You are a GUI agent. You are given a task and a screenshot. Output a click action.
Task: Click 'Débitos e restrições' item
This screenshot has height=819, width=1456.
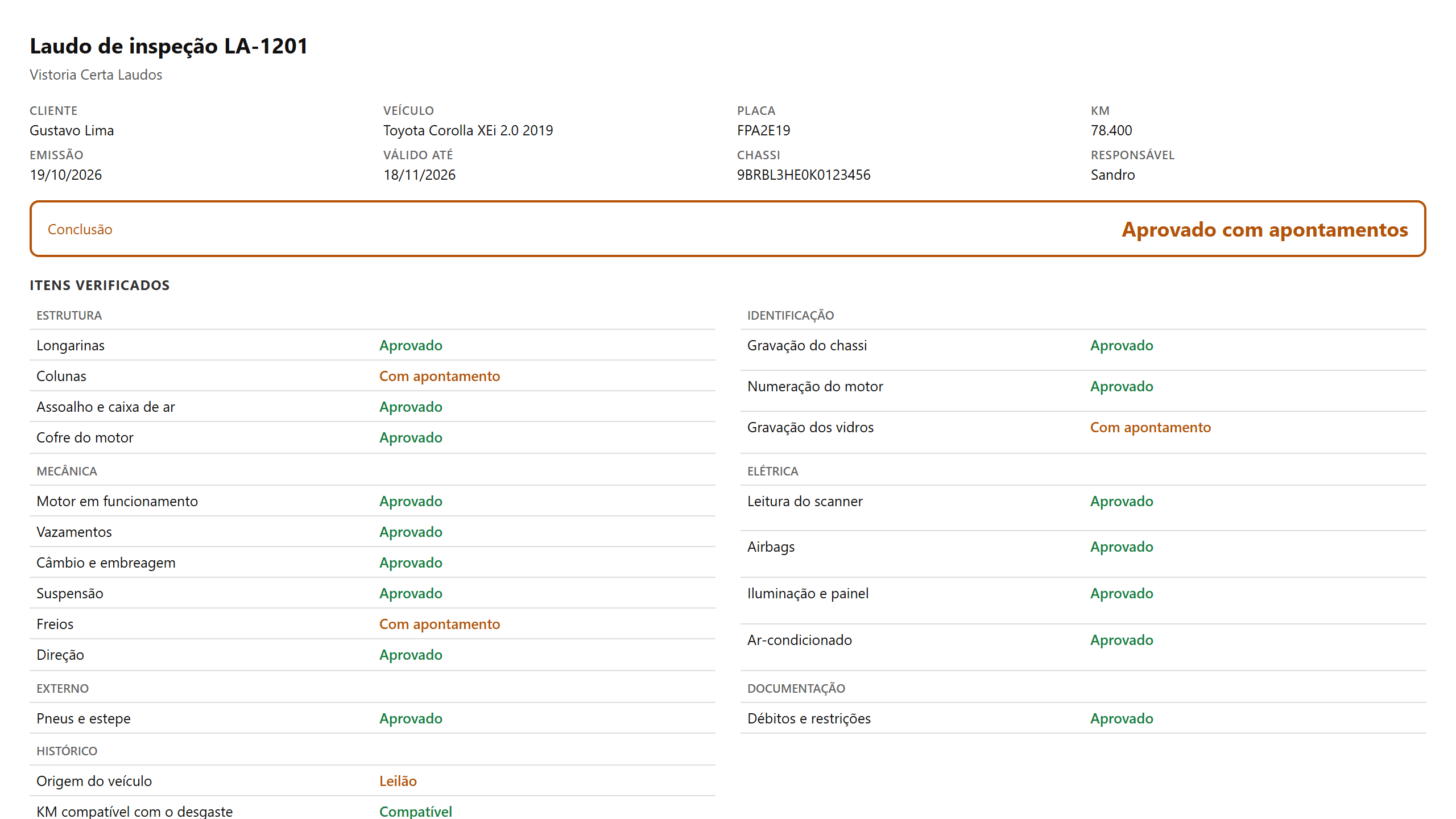click(x=809, y=718)
